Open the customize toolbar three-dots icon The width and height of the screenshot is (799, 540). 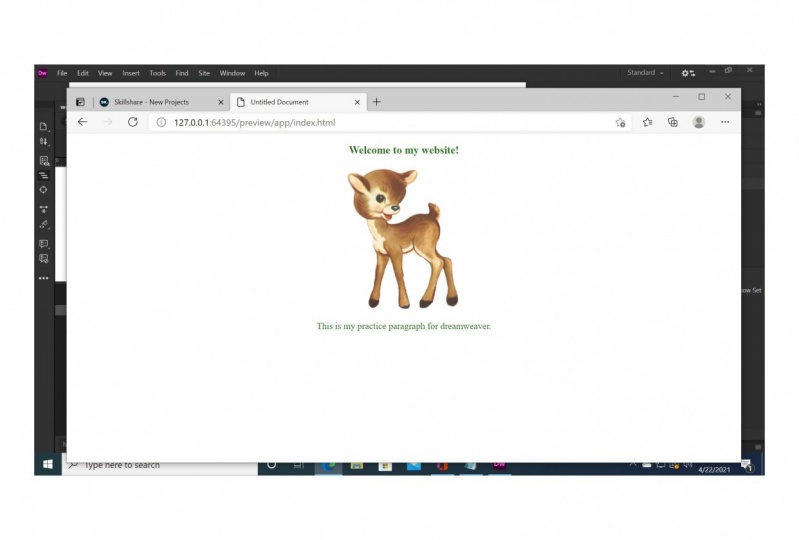tap(44, 278)
